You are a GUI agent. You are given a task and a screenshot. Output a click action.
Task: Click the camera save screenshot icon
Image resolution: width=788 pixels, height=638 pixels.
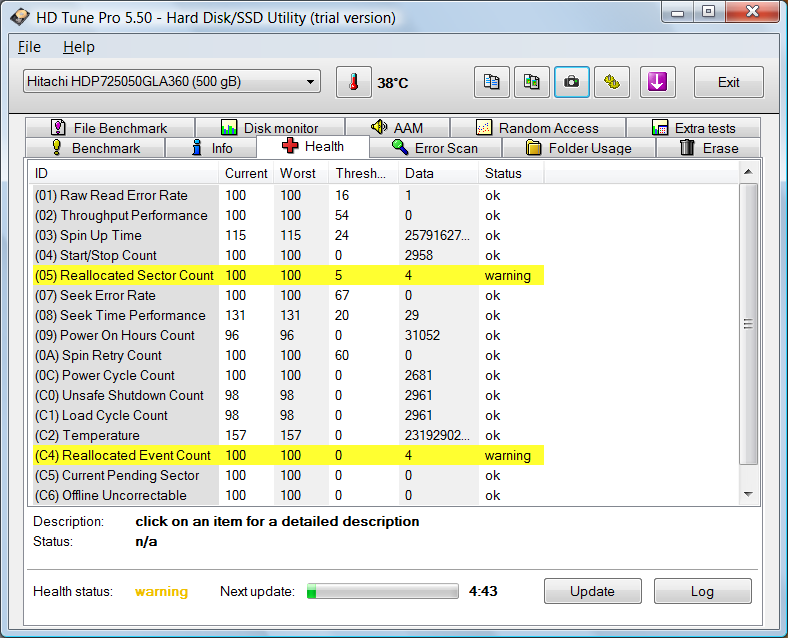click(572, 82)
